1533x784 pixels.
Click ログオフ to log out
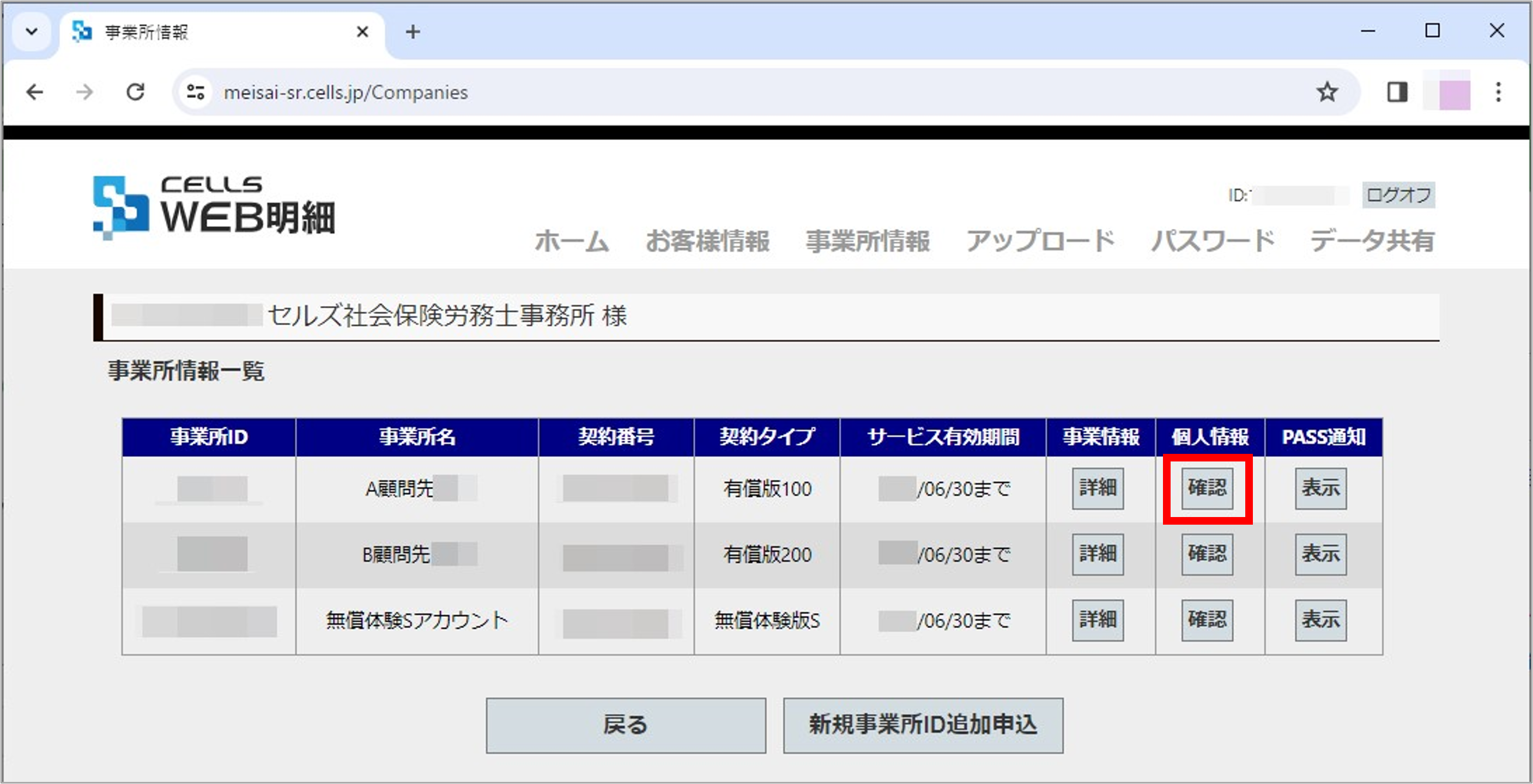click(1397, 195)
